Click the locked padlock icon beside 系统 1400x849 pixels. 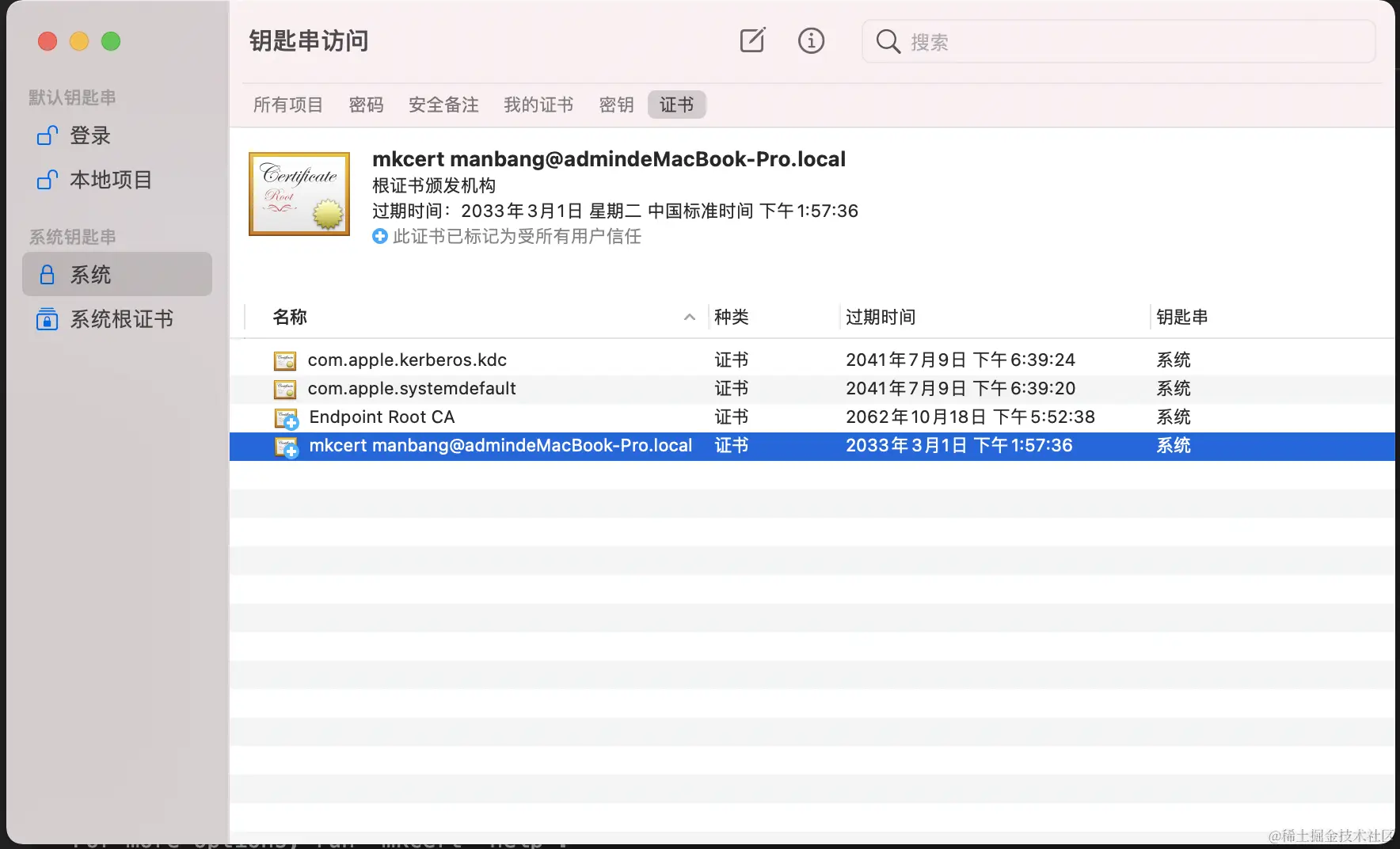point(48,275)
